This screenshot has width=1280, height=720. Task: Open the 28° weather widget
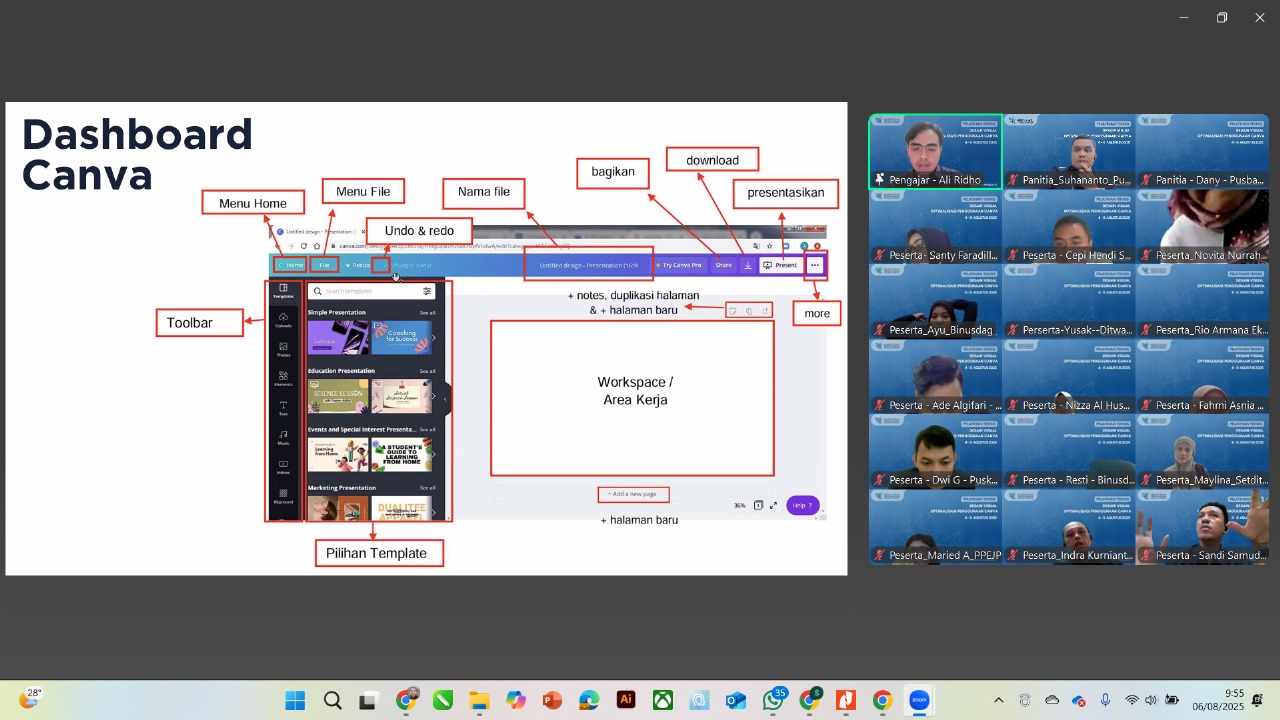(x=32, y=698)
